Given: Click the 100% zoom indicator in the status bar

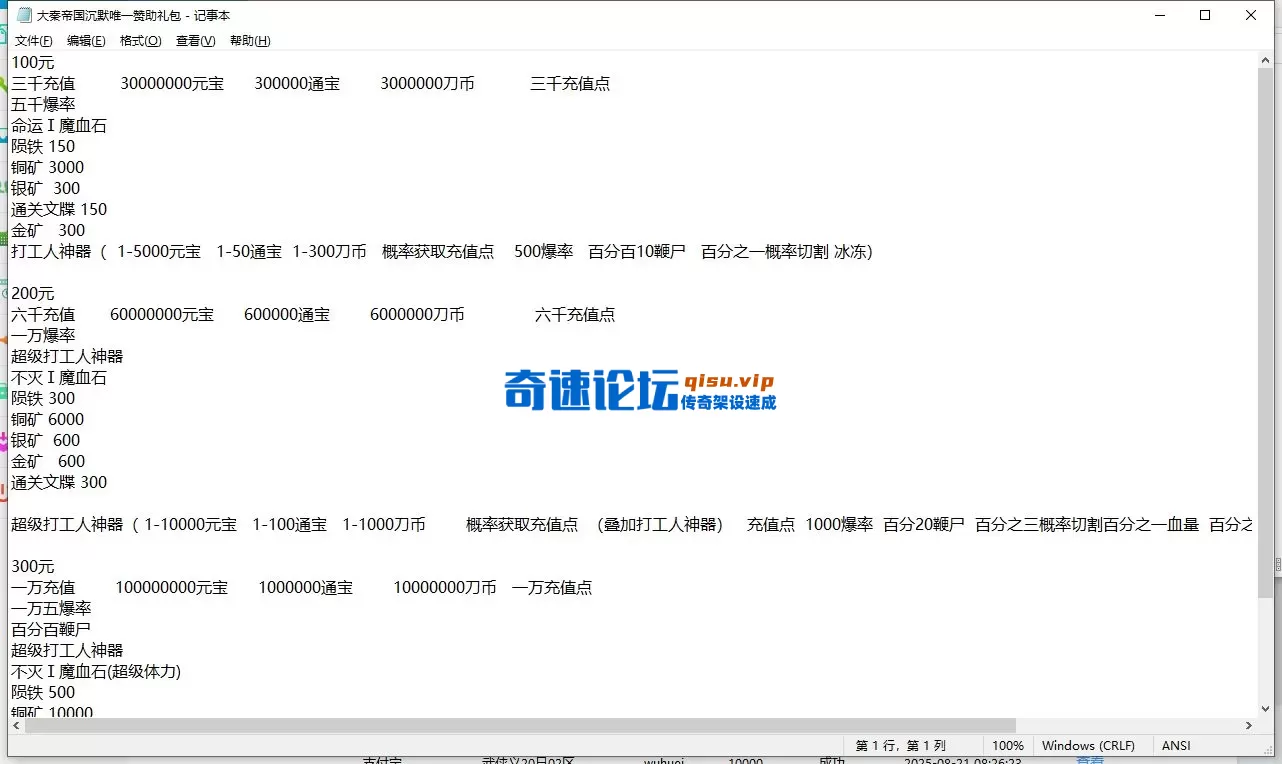Looking at the screenshot, I should tap(1008, 745).
